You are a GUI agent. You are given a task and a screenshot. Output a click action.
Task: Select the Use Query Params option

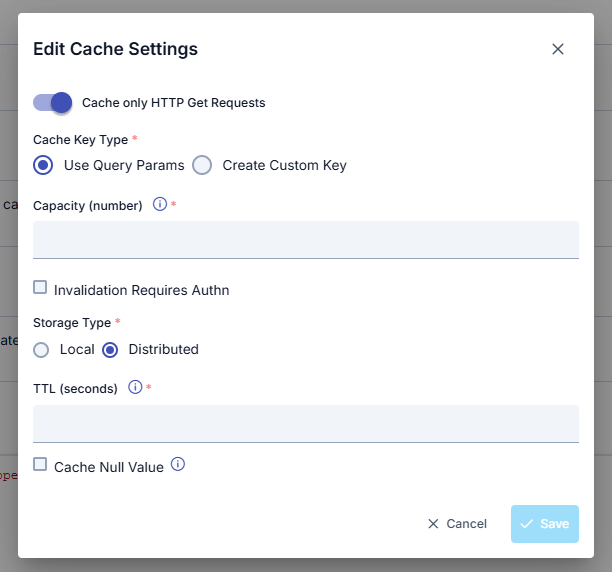(43, 165)
